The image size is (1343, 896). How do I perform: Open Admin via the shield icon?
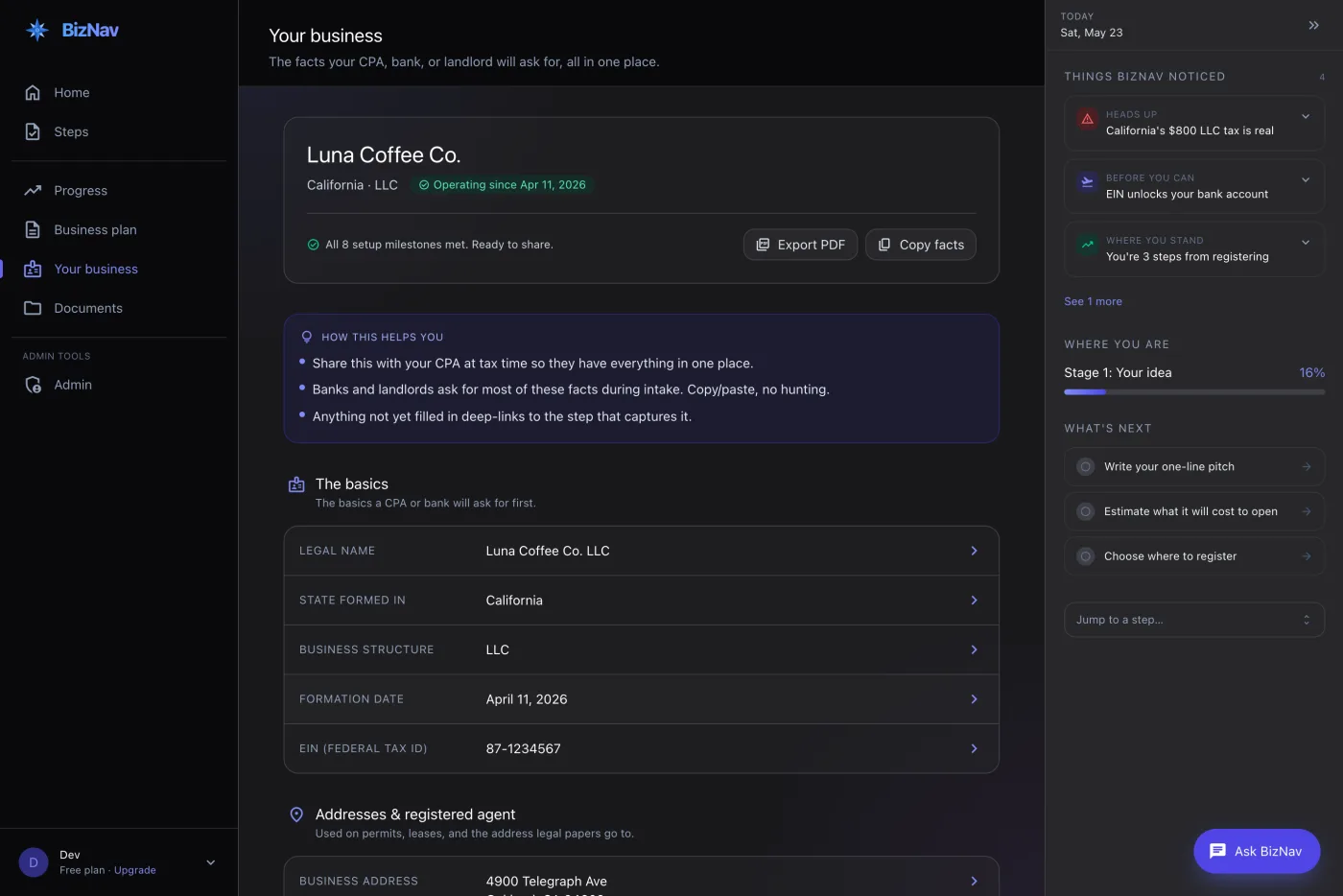click(33, 385)
